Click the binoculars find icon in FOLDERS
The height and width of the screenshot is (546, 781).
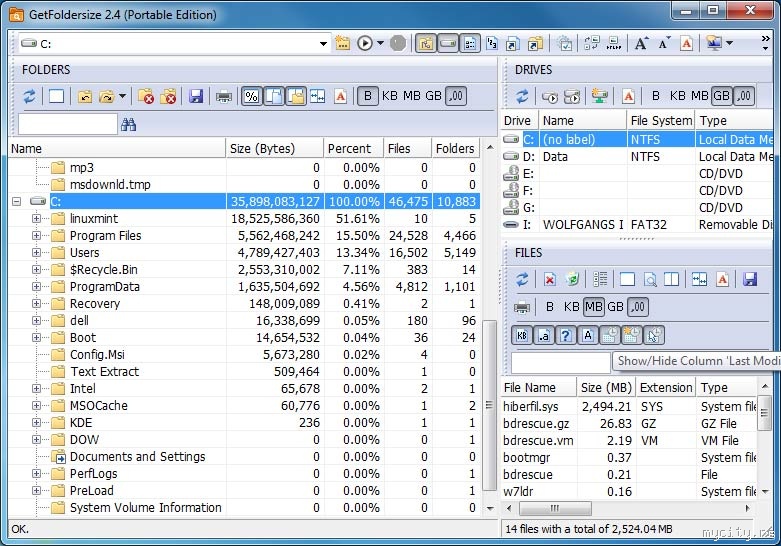pos(129,125)
